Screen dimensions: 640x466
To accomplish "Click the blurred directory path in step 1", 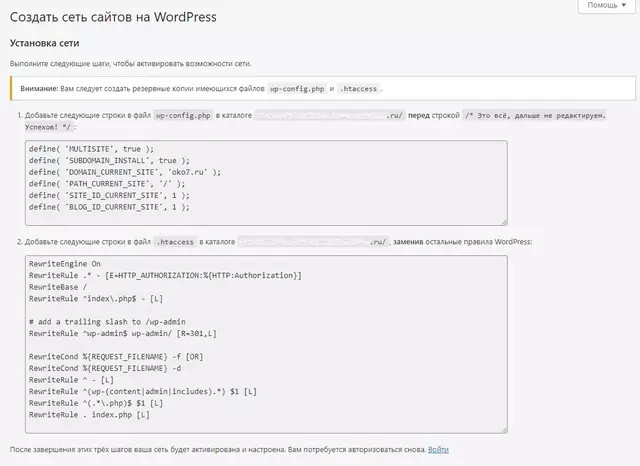I will pos(329,115).
